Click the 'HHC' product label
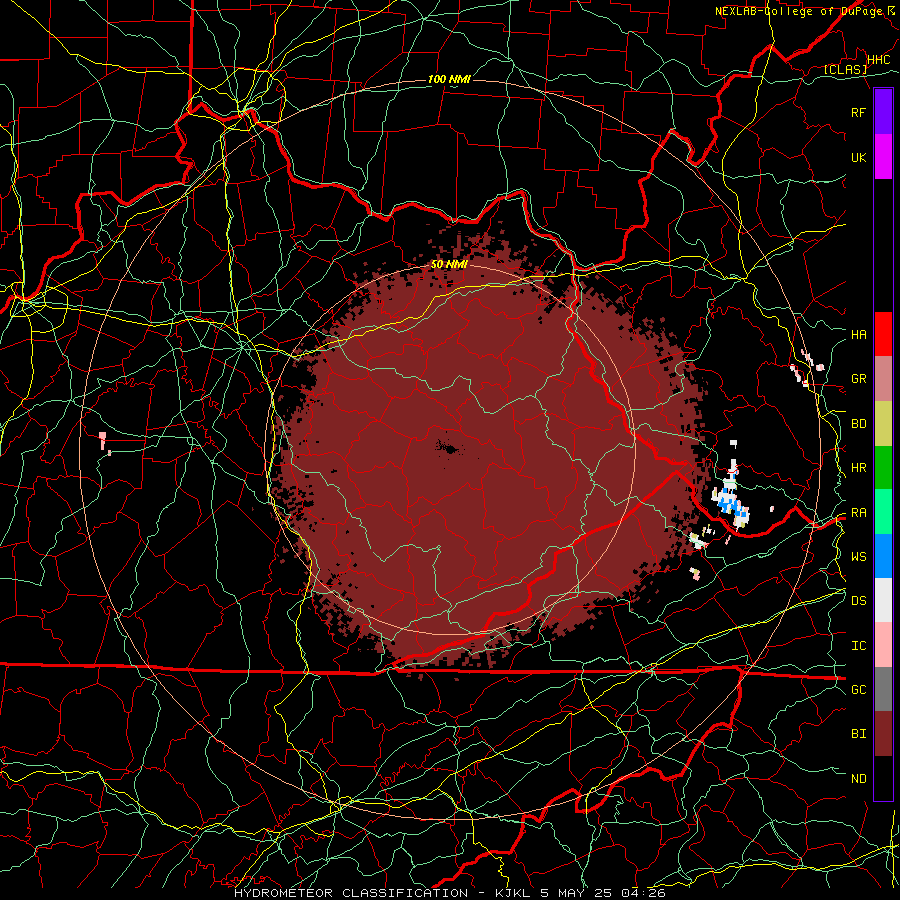The image size is (900, 900). [x=878, y=60]
